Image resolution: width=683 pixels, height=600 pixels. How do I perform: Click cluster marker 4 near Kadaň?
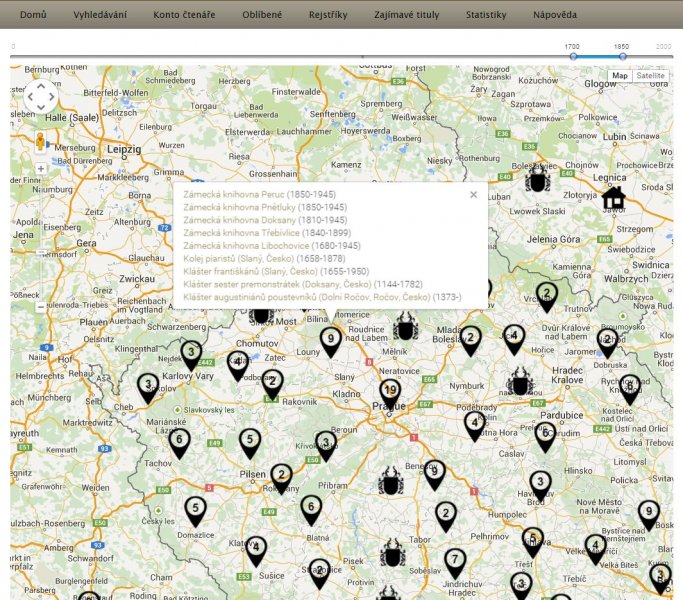pyautogui.click(x=237, y=365)
